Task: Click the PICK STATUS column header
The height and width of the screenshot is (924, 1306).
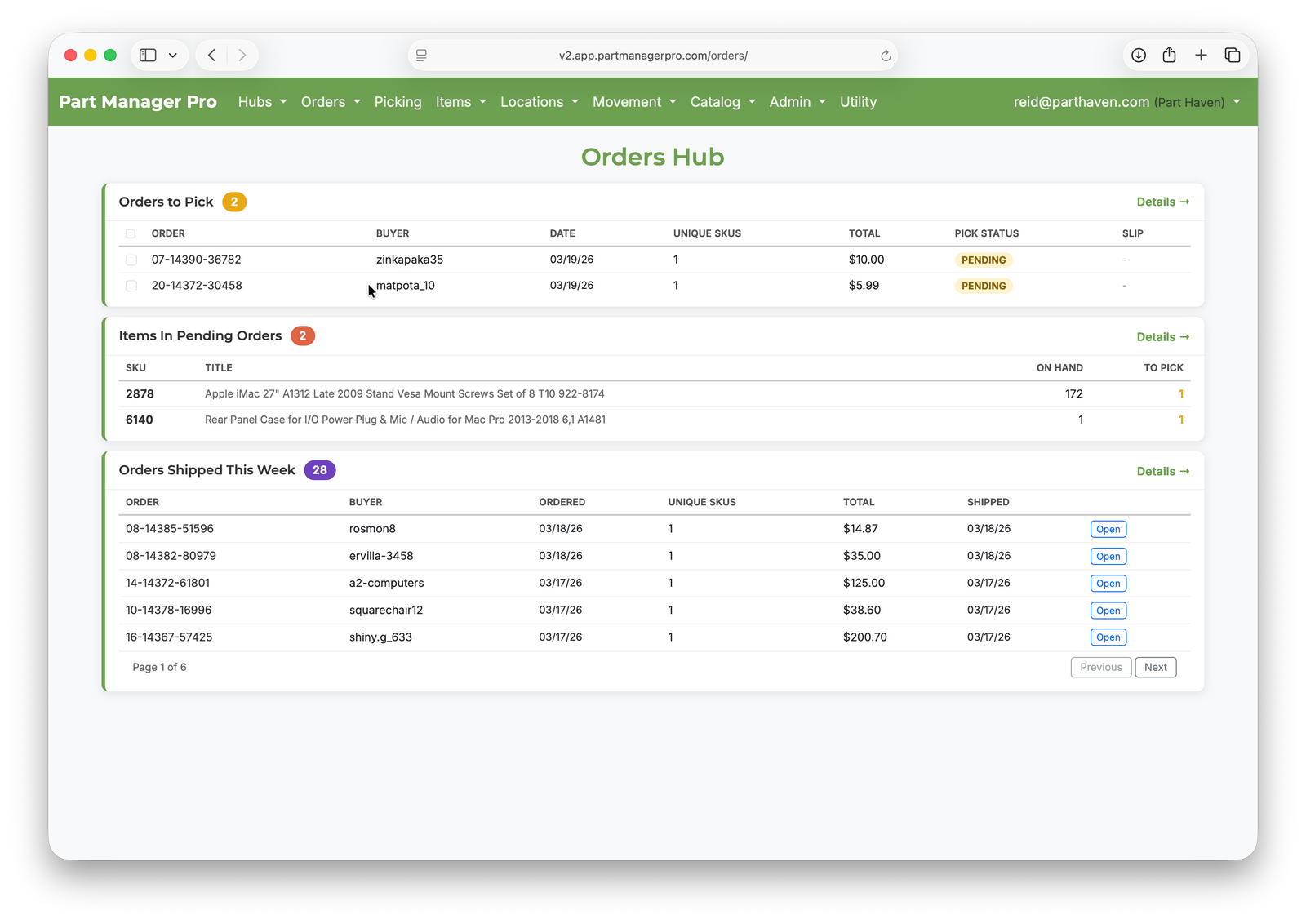Action: click(x=987, y=233)
